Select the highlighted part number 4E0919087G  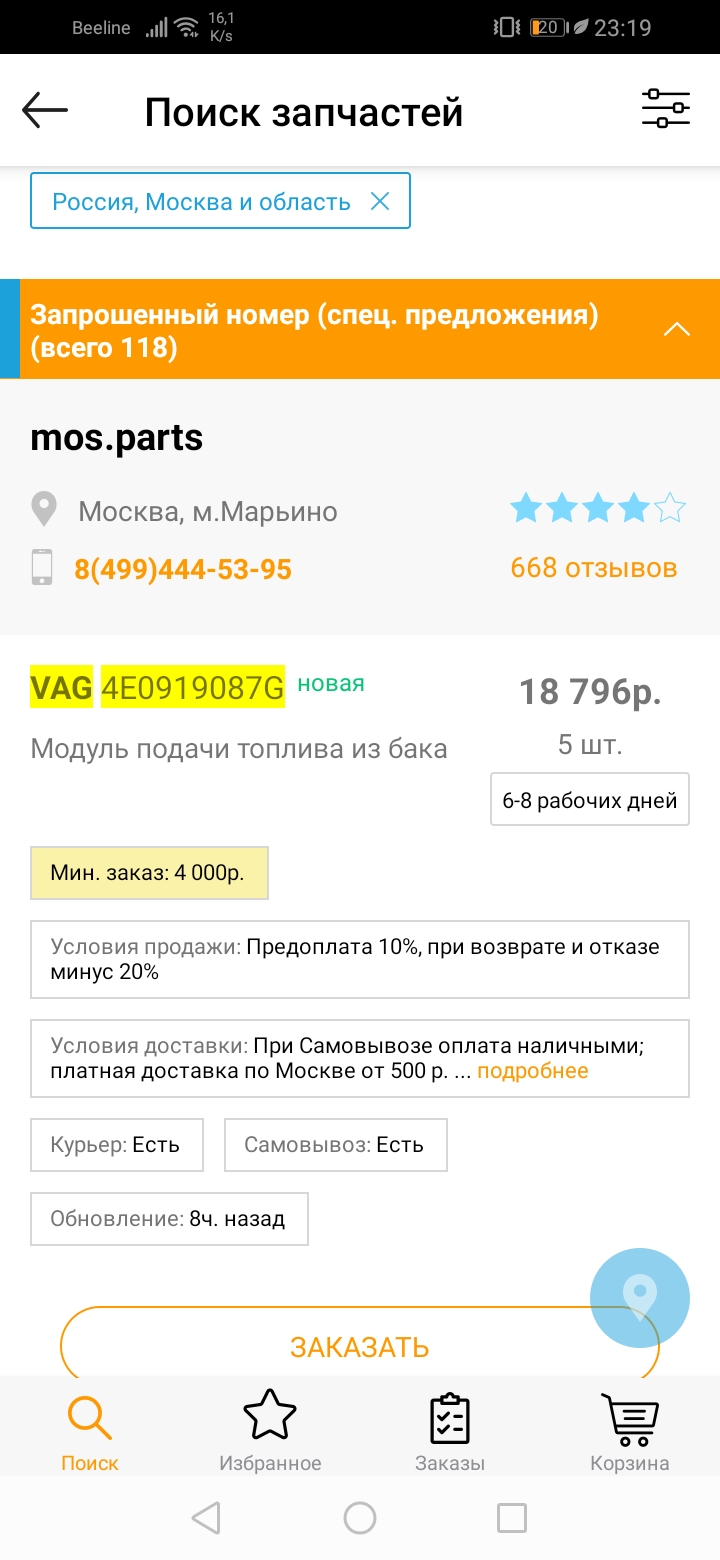coord(193,687)
